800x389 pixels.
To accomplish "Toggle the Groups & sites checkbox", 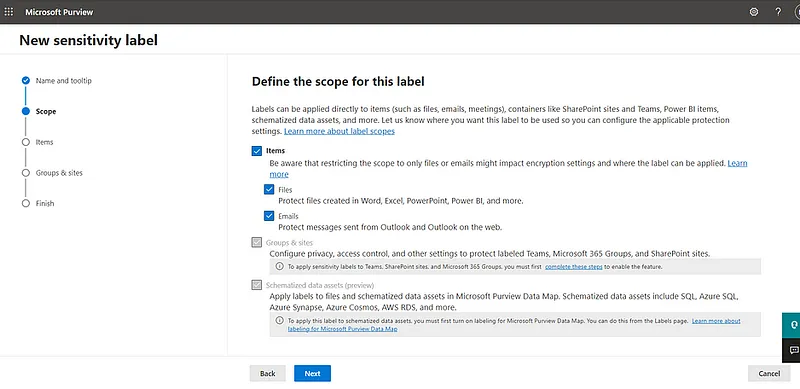I will point(257,242).
